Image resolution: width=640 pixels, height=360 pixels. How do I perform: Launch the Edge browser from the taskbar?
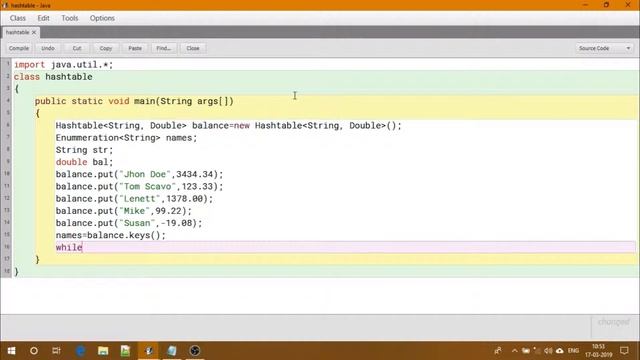[80, 351]
